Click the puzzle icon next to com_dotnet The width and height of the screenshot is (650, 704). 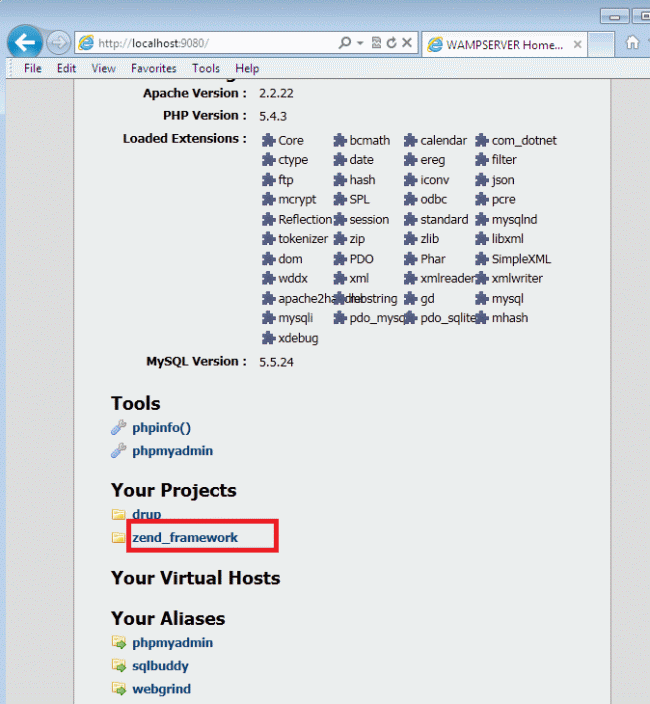point(482,140)
